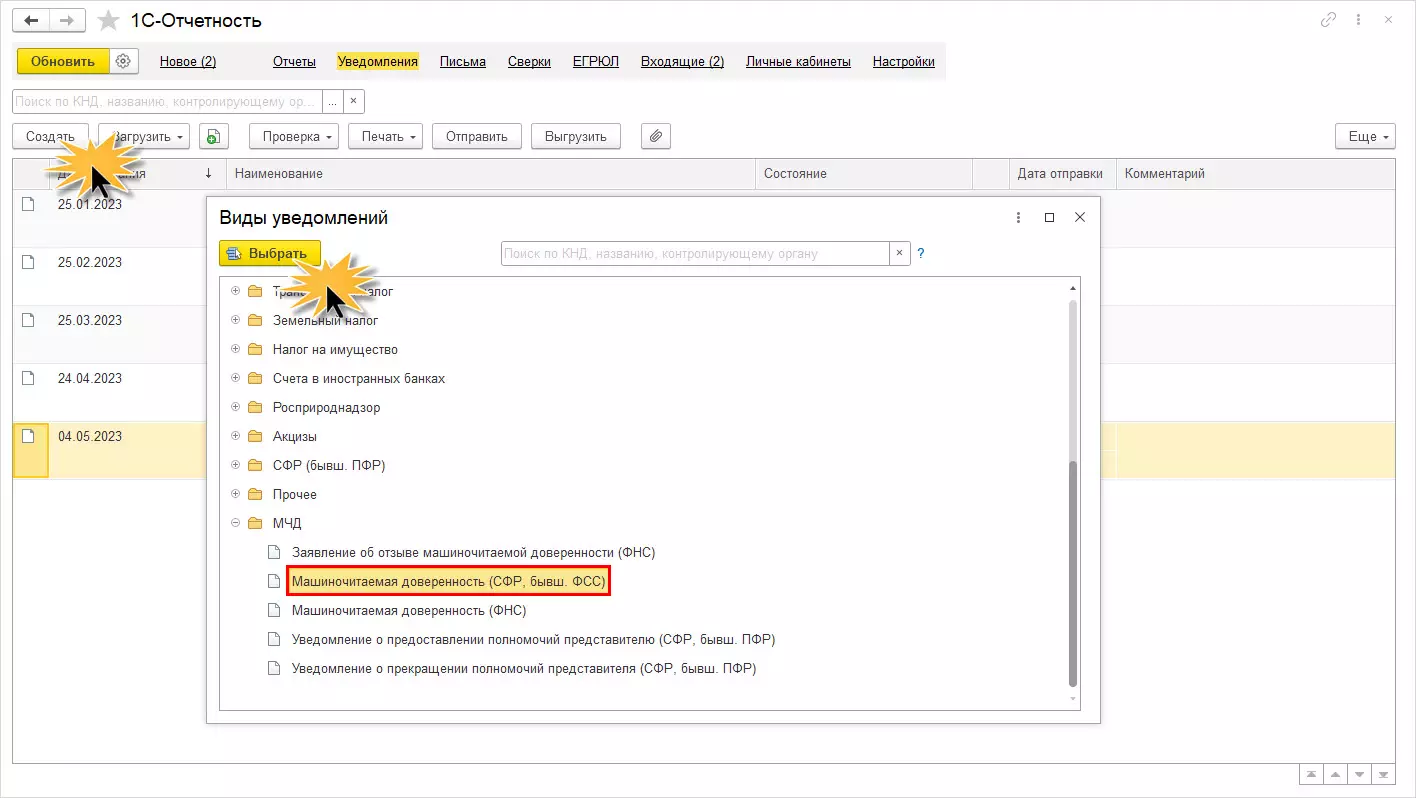Expand the Акцизы folder
This screenshot has width=1416, height=798.
click(236, 437)
